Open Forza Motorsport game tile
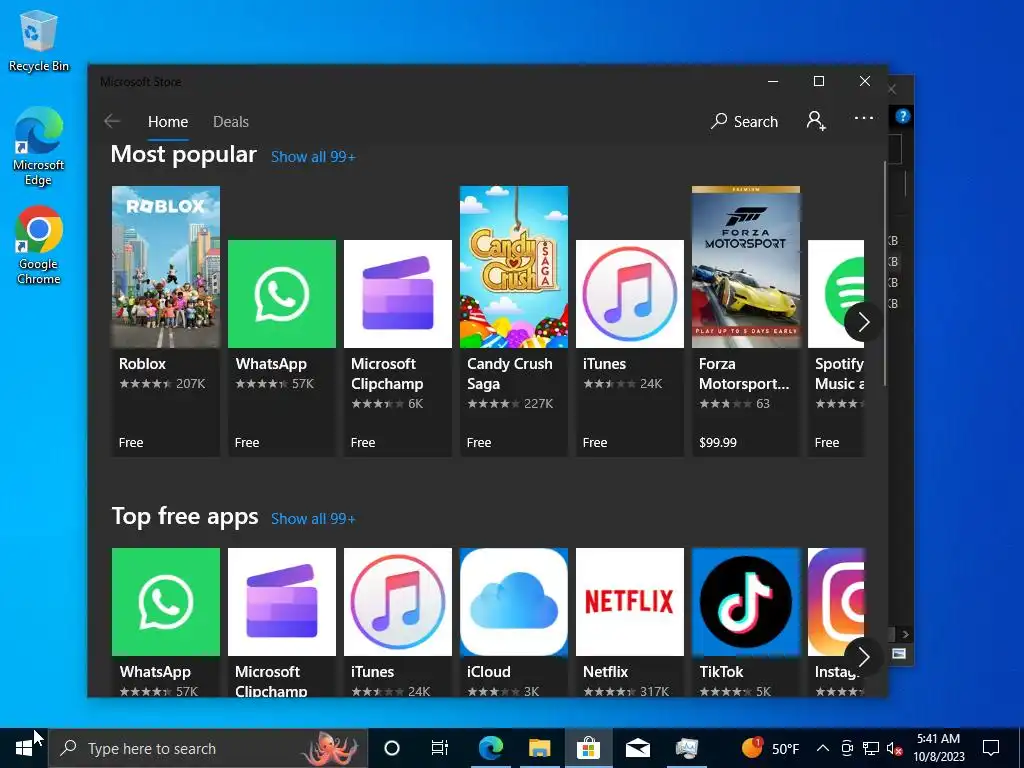This screenshot has height=768, width=1024. click(x=746, y=321)
